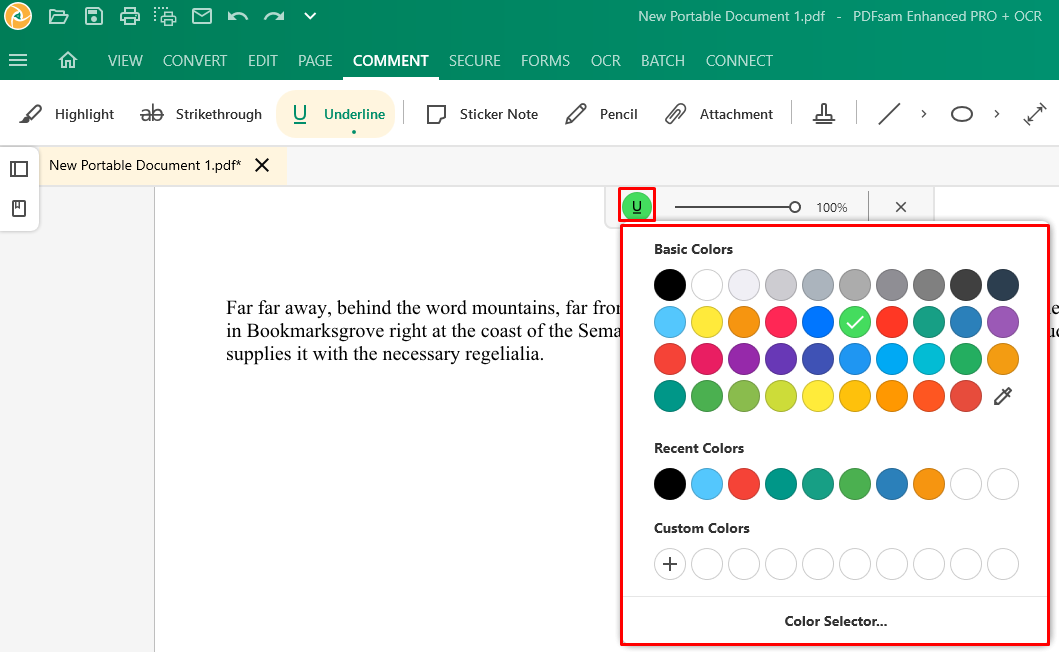Choose the pink-red swatch in second row
This screenshot has height=652, width=1059.
(x=781, y=322)
